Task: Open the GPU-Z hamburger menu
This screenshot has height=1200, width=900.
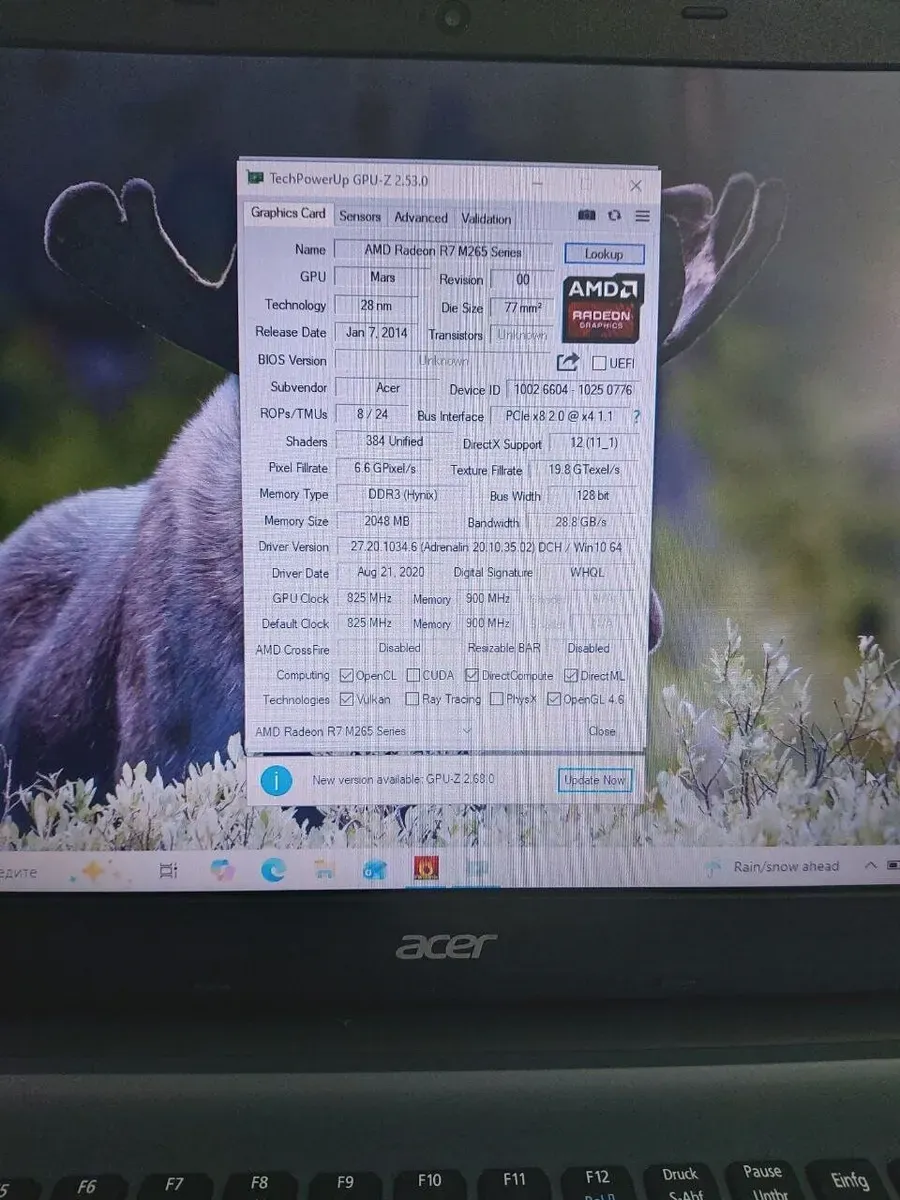Action: [x=642, y=215]
